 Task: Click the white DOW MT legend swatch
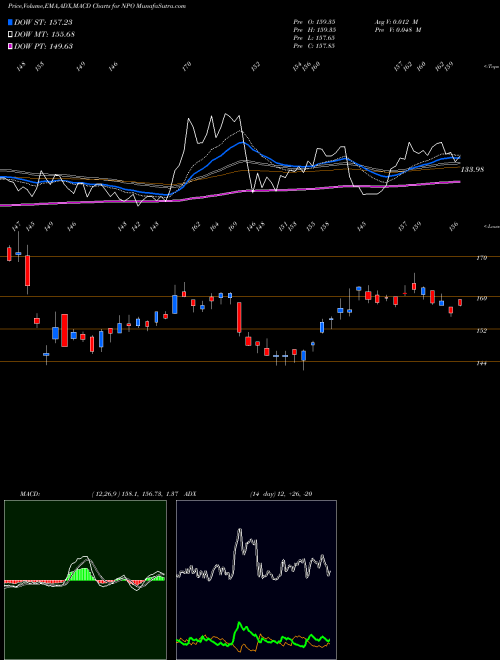tap(11, 34)
